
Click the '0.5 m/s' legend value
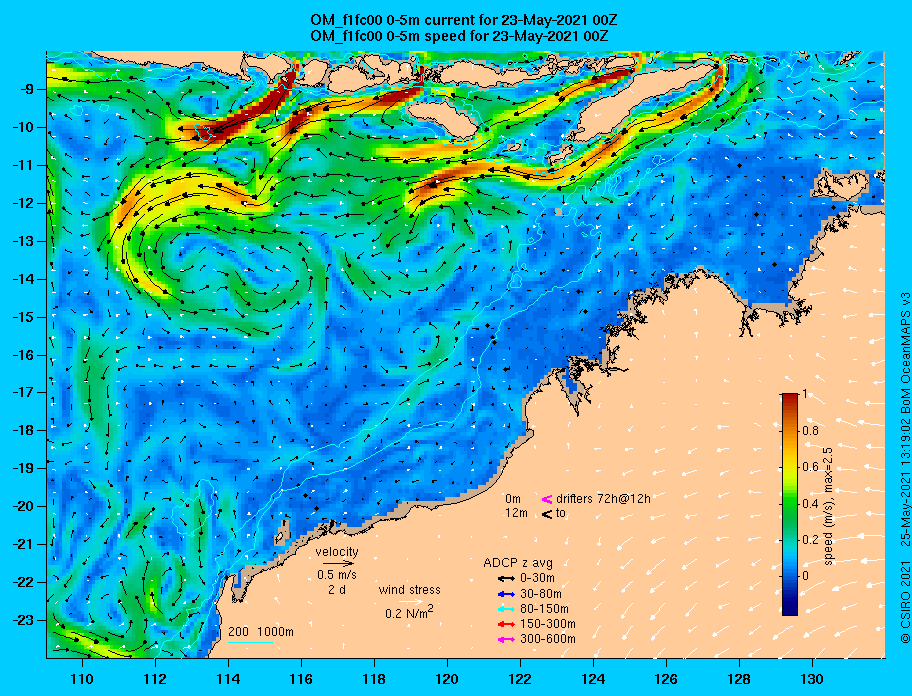tap(337, 574)
